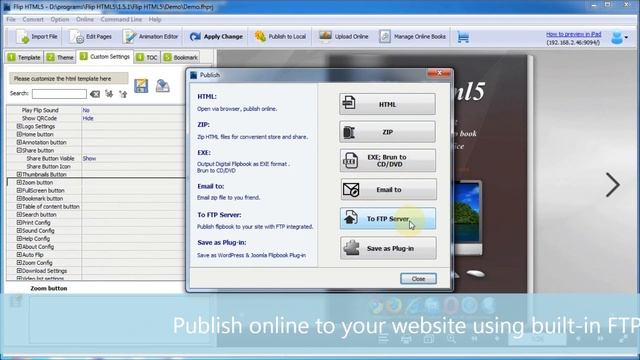
Task: Expand the Search button node
Action: pyautogui.click(x=19, y=214)
